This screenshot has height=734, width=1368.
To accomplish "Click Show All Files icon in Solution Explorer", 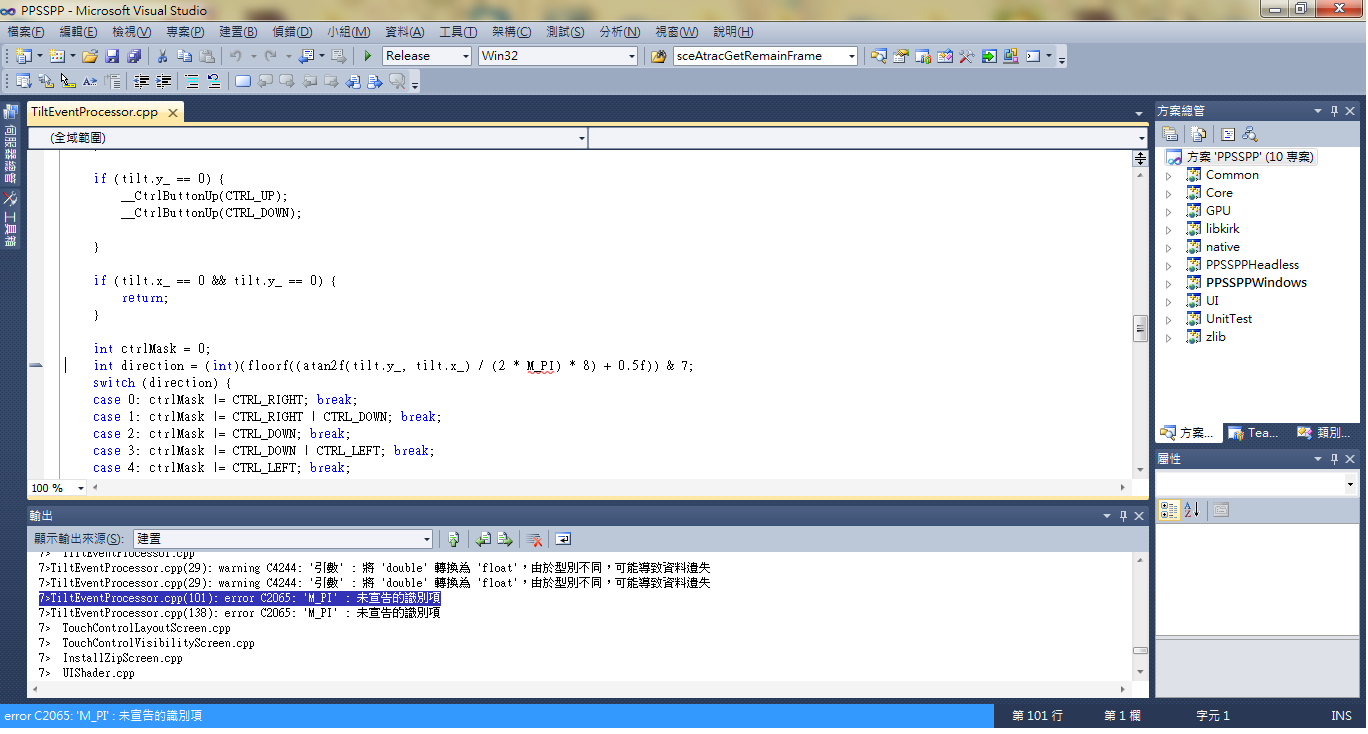I will point(1198,134).
